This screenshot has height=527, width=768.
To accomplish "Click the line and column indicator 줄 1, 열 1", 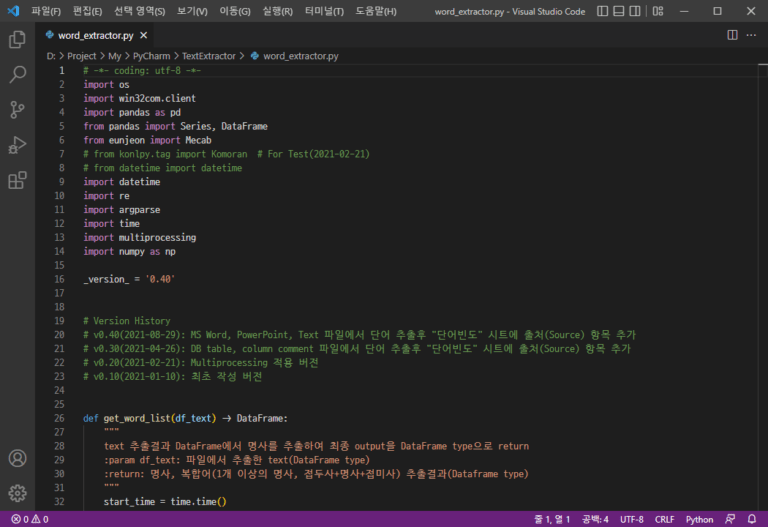I will pos(552,519).
